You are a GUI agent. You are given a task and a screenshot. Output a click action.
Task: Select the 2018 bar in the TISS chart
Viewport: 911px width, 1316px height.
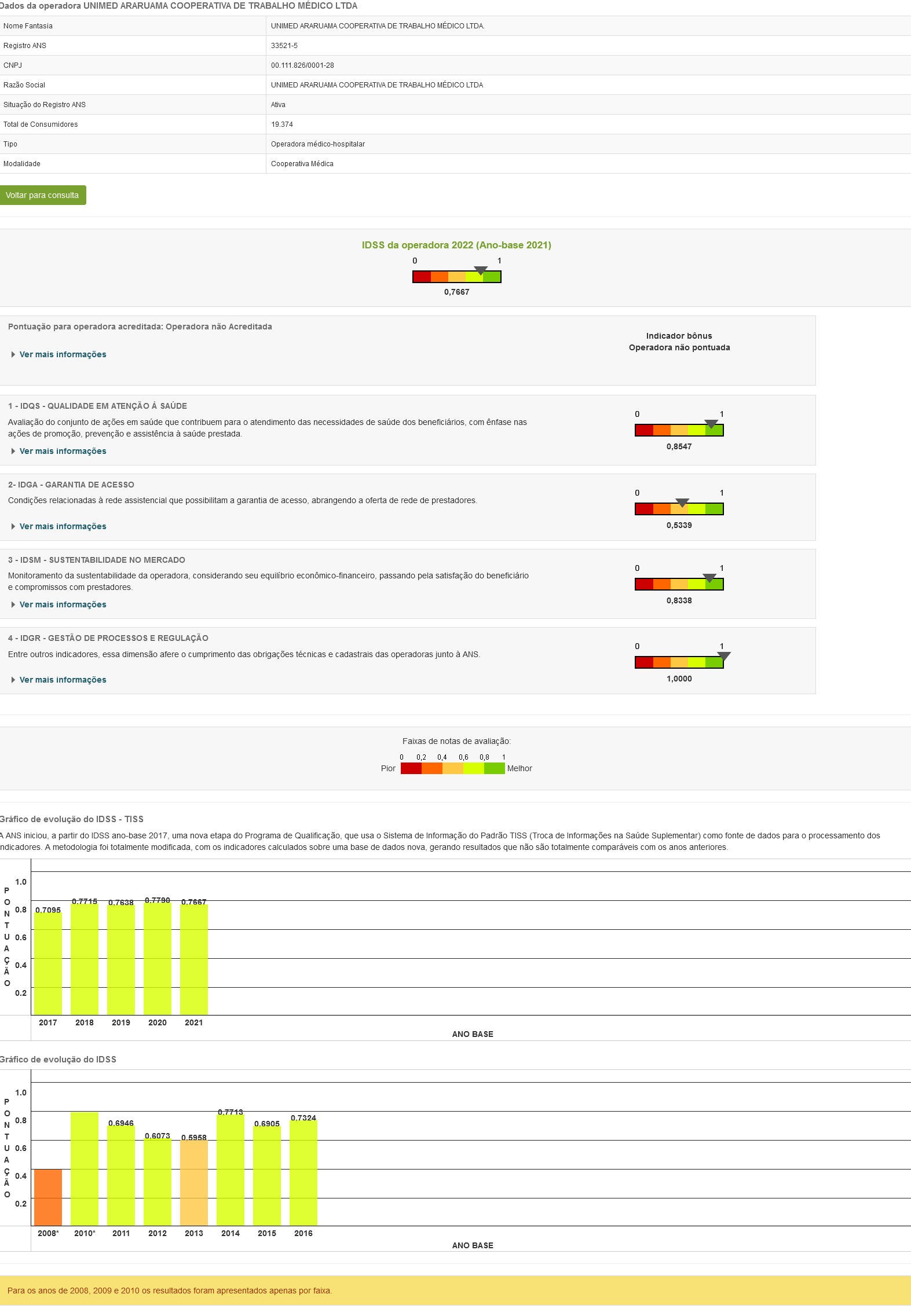[85, 959]
